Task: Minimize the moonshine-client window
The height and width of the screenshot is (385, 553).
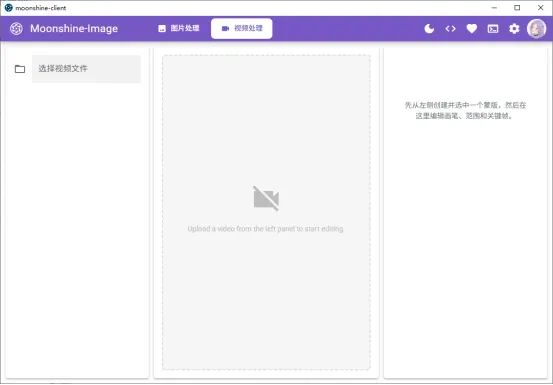Action: point(494,8)
